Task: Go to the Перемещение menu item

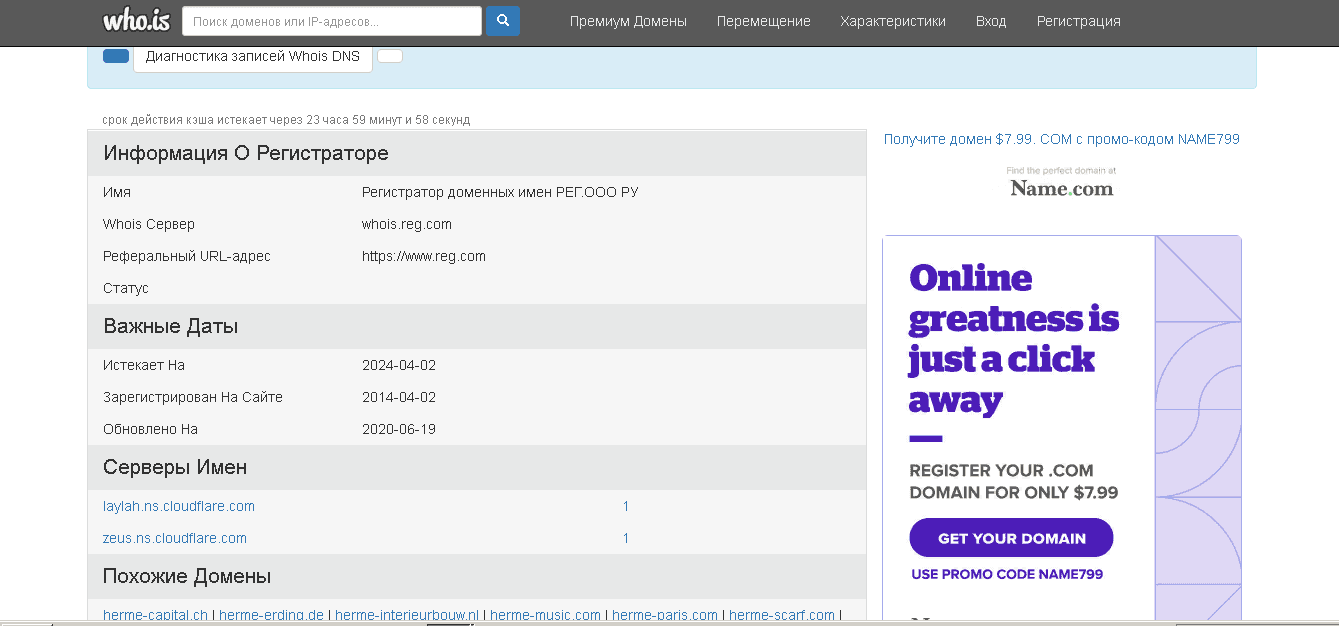Action: [764, 21]
